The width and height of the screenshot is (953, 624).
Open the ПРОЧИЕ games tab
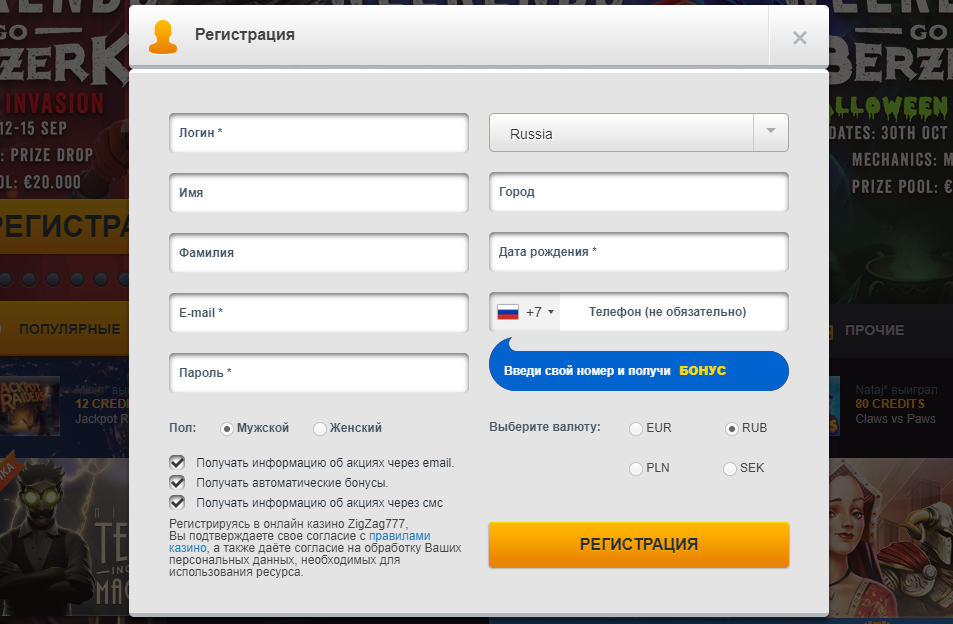(873, 330)
